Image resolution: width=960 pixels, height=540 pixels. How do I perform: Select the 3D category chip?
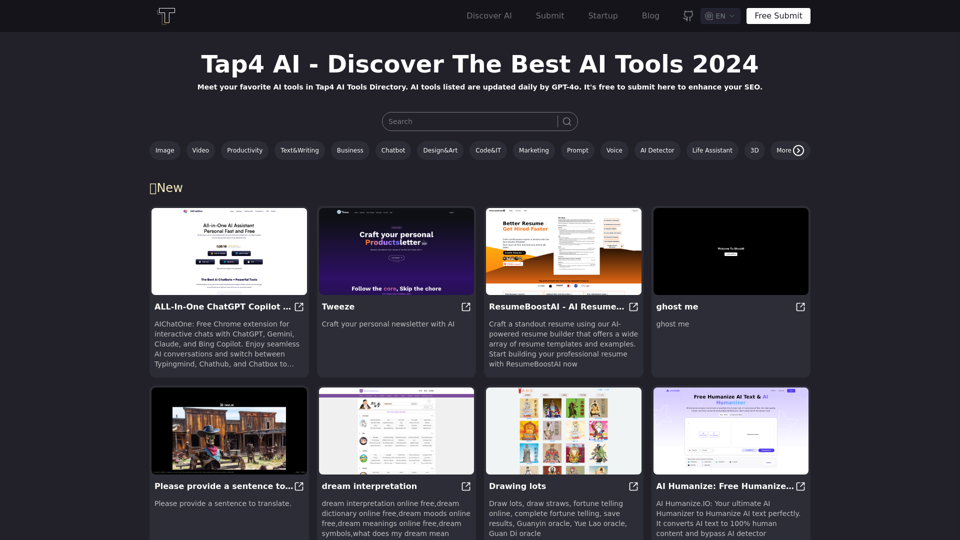pos(754,151)
